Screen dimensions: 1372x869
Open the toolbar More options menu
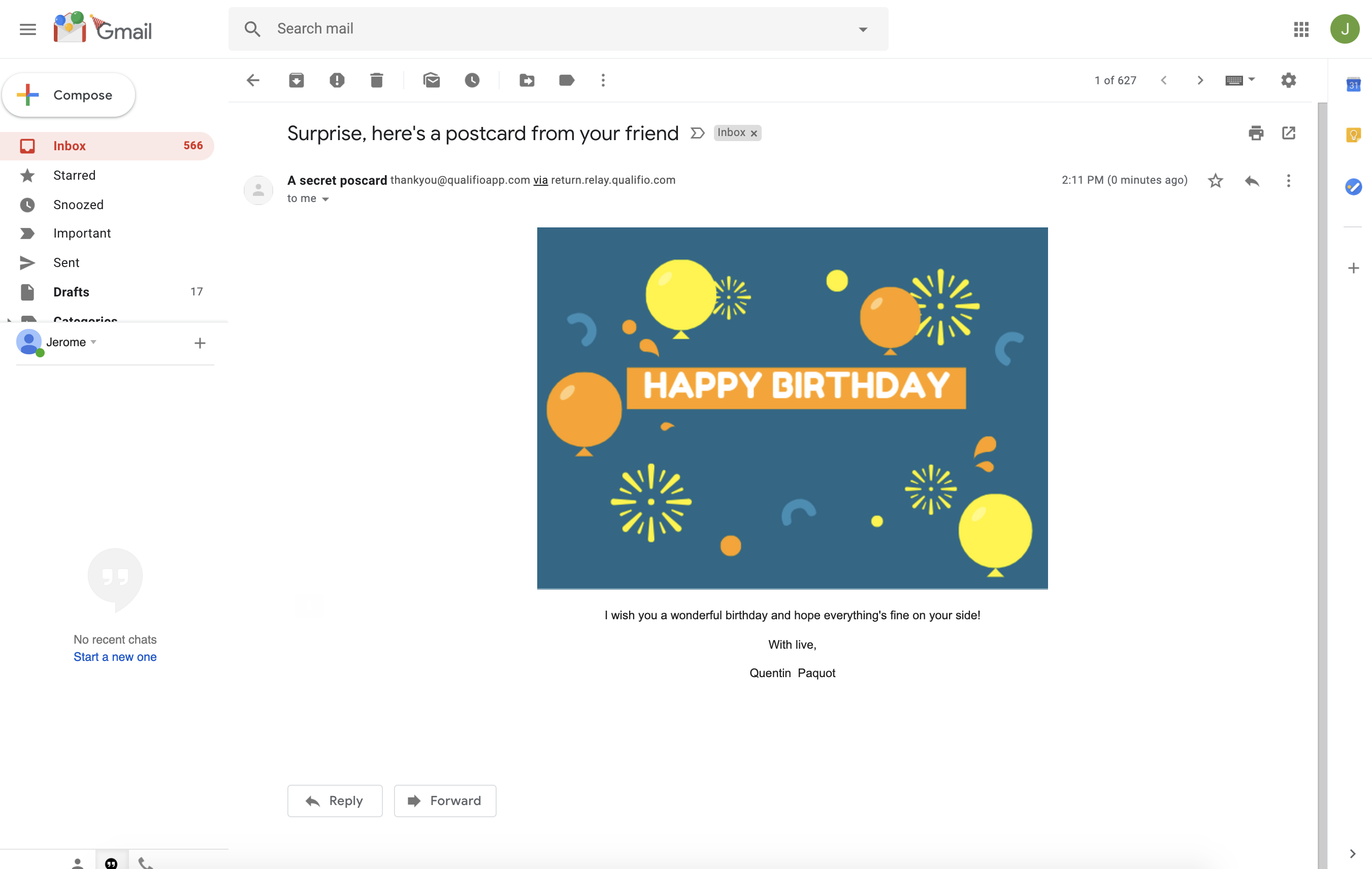click(x=603, y=80)
